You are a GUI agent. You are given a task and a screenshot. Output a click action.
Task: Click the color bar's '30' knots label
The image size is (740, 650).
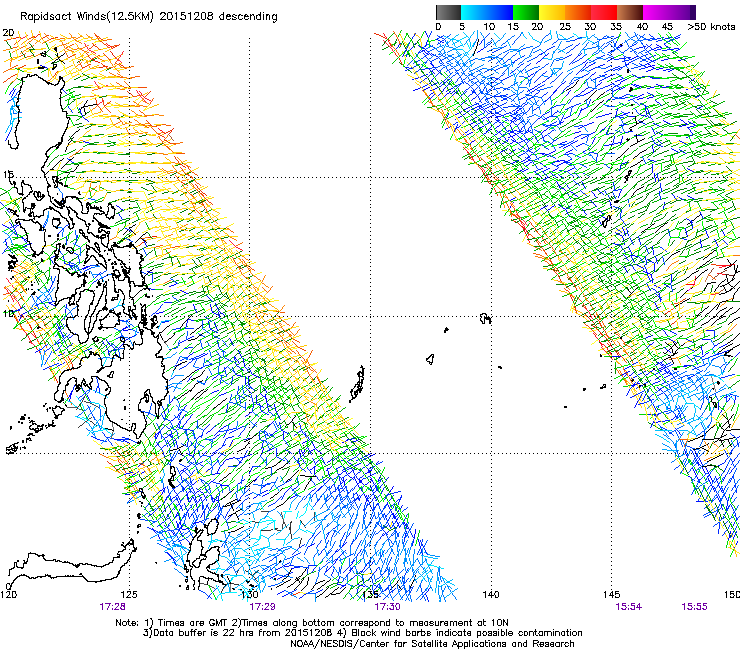click(x=590, y=27)
